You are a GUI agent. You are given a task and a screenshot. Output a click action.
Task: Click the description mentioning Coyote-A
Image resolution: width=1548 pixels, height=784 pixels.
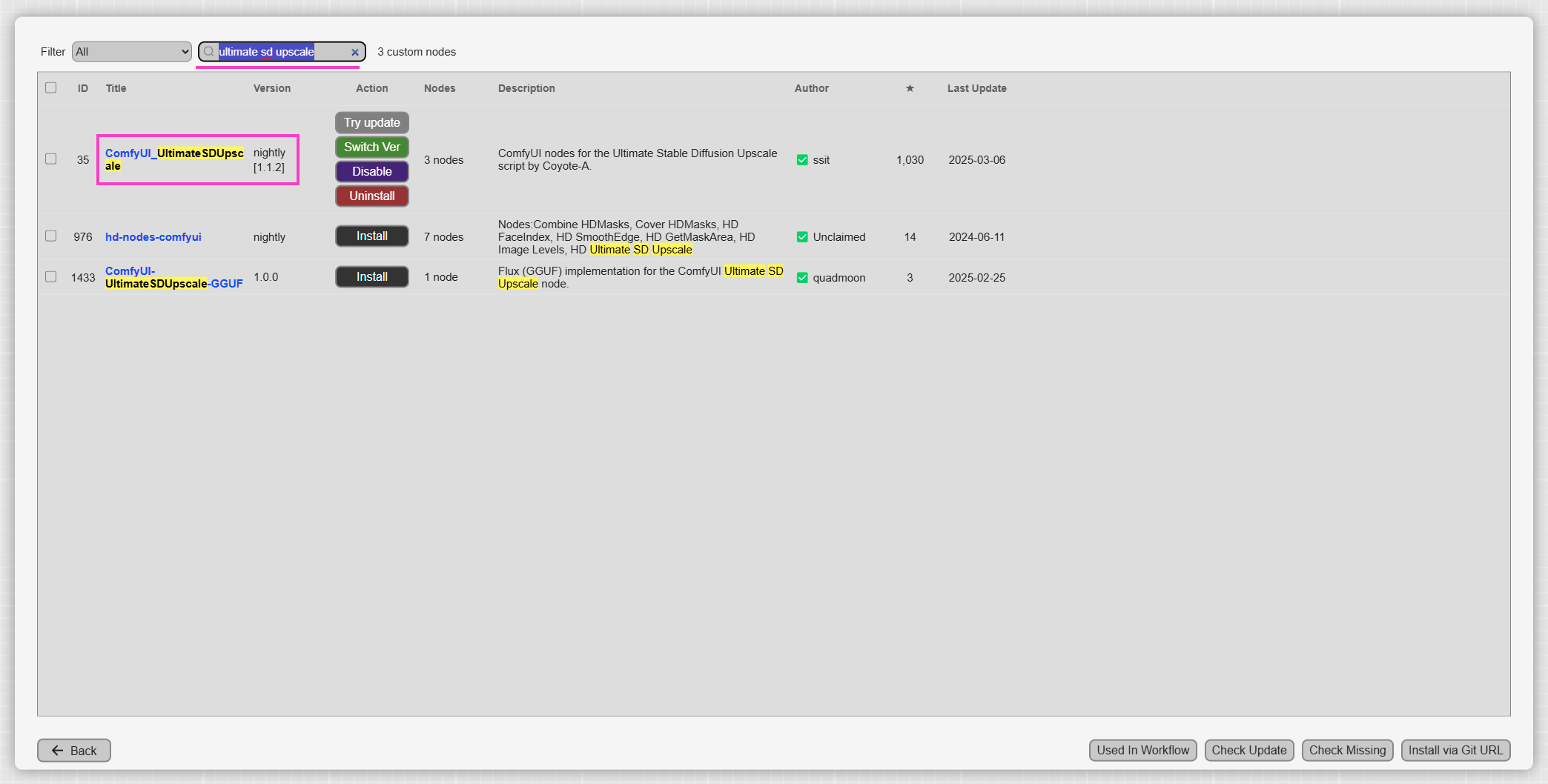point(638,159)
